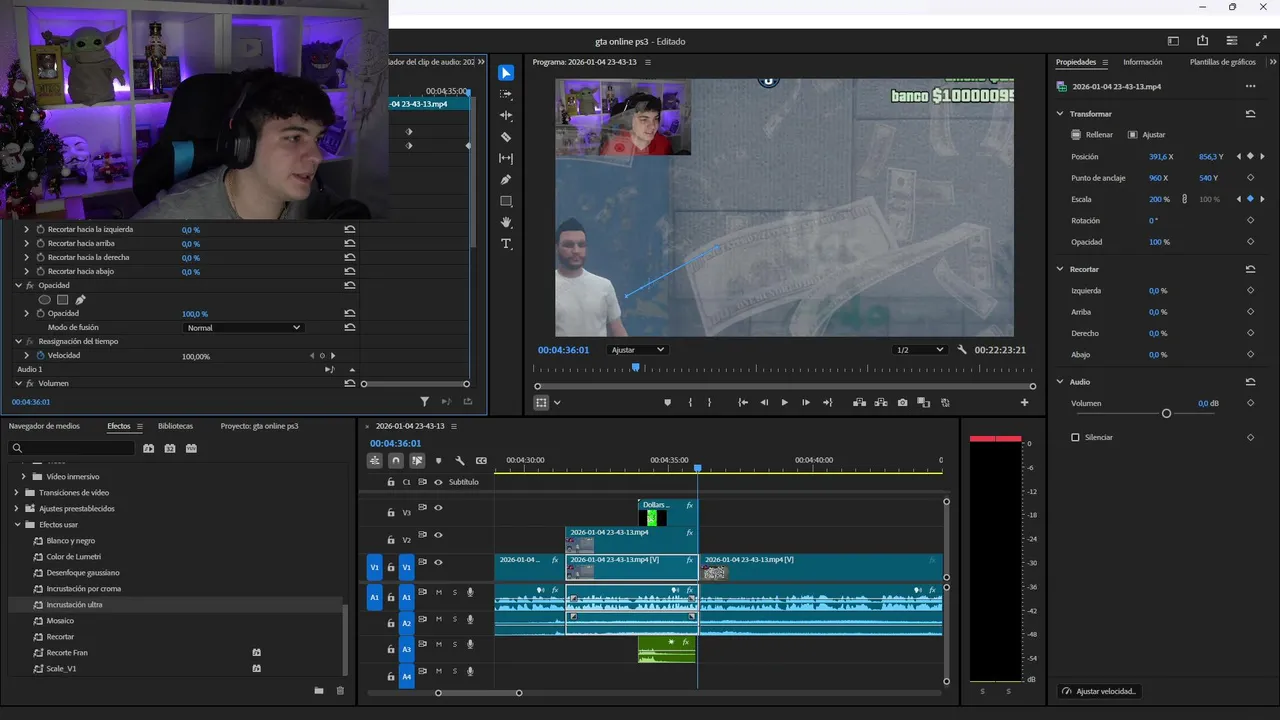Toggle V2 track visibility eye
This screenshot has width=1280, height=720.
click(x=438, y=535)
